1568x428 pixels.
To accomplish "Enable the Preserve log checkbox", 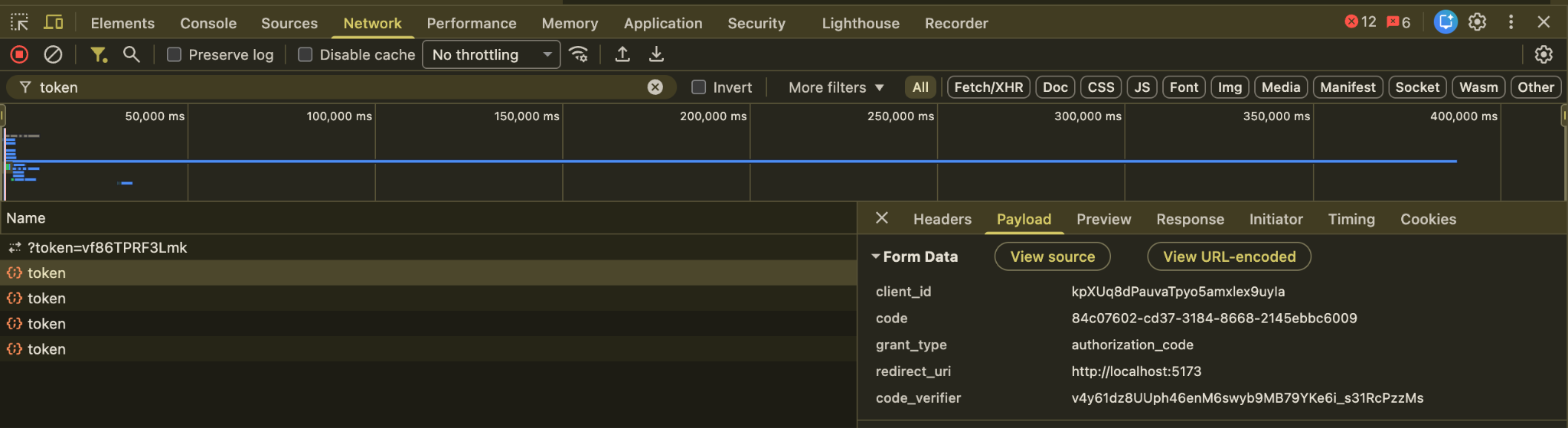I will tap(175, 54).
